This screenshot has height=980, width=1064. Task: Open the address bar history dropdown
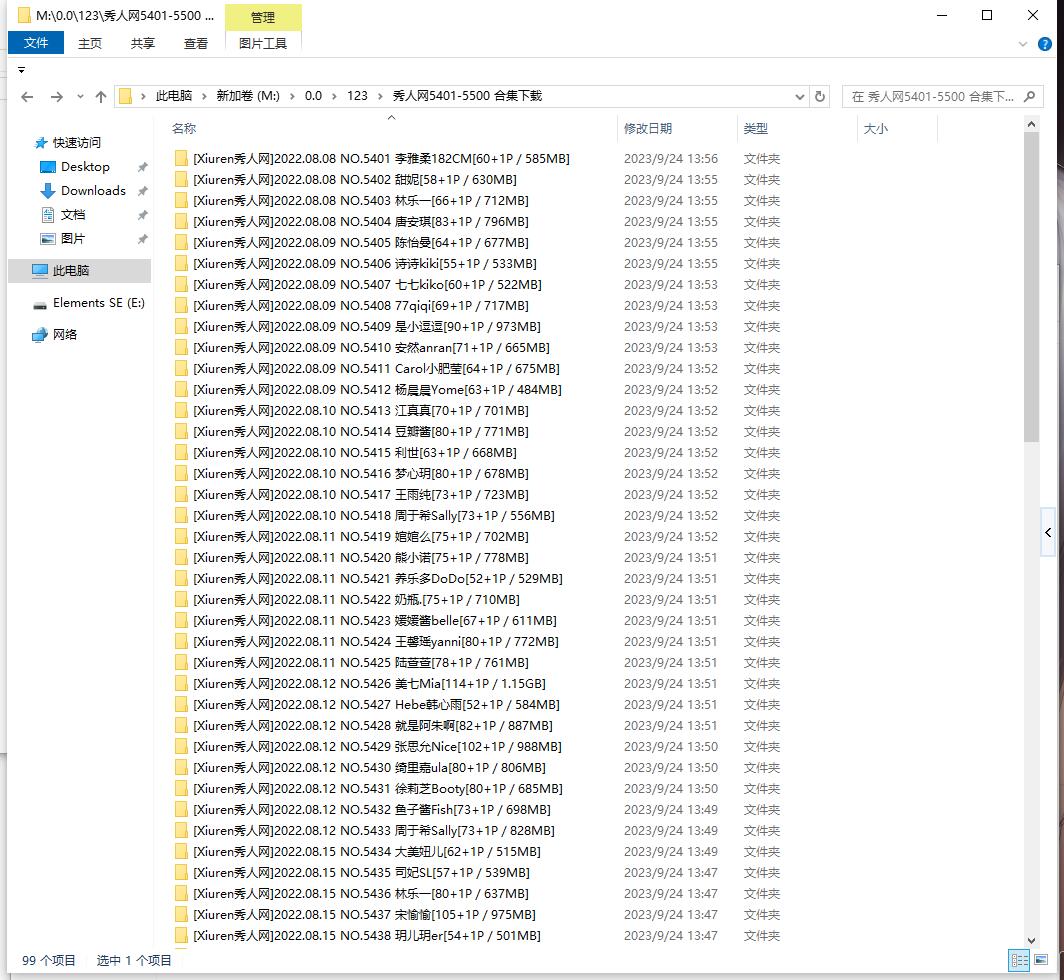[x=800, y=97]
